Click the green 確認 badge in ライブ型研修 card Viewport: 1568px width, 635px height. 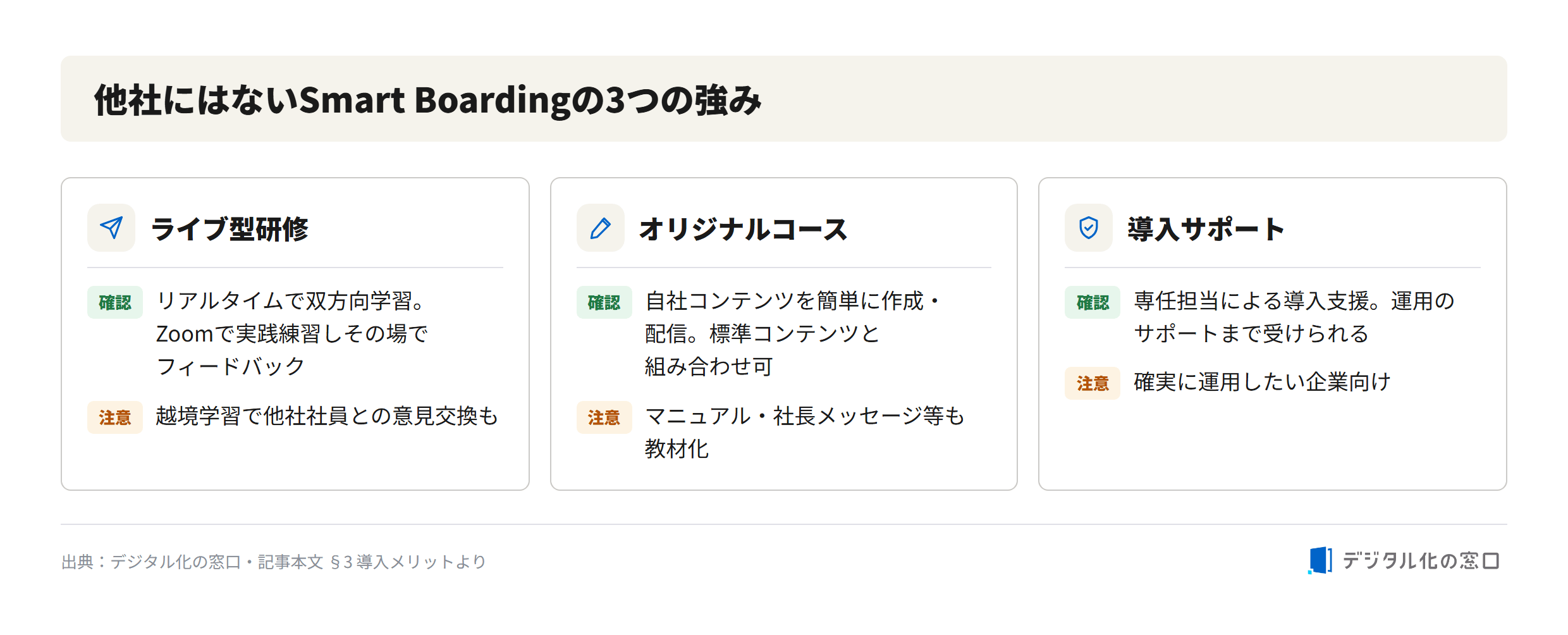pos(115,302)
